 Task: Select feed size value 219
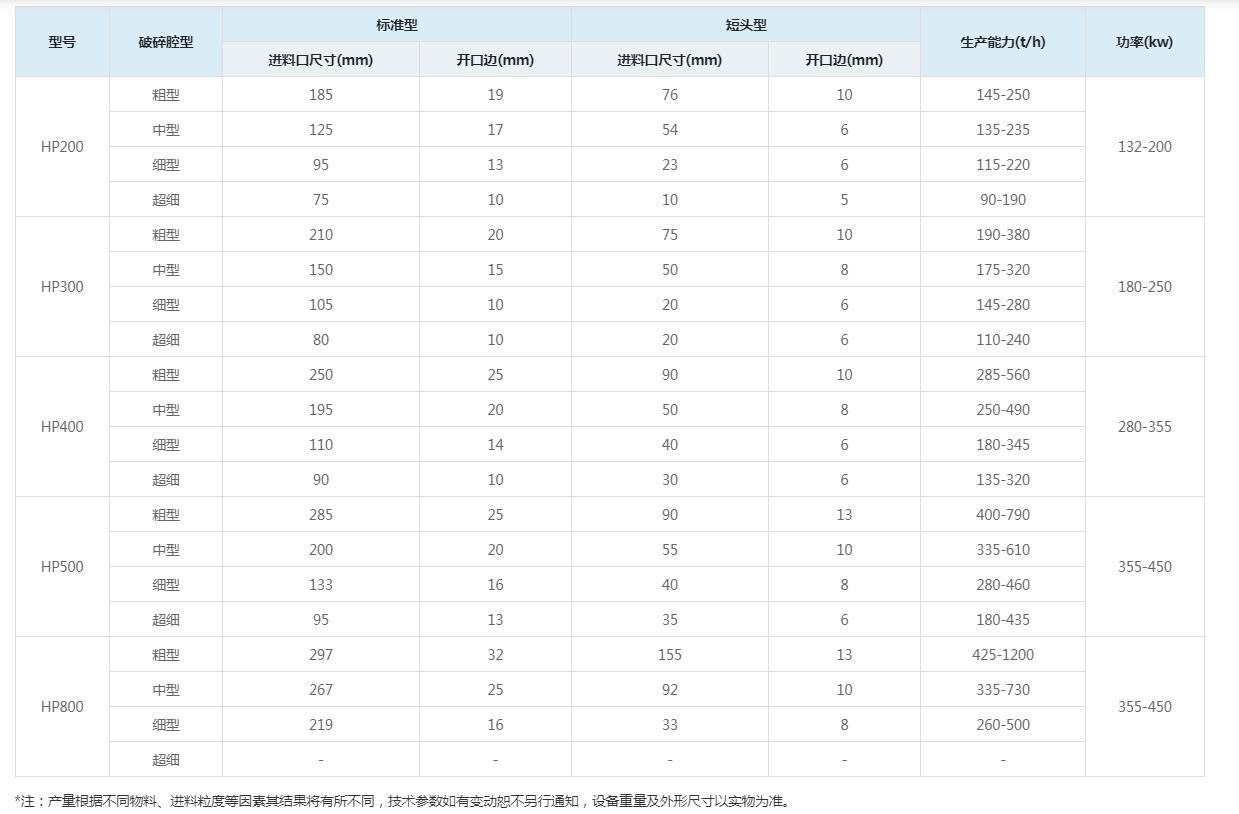click(x=321, y=725)
